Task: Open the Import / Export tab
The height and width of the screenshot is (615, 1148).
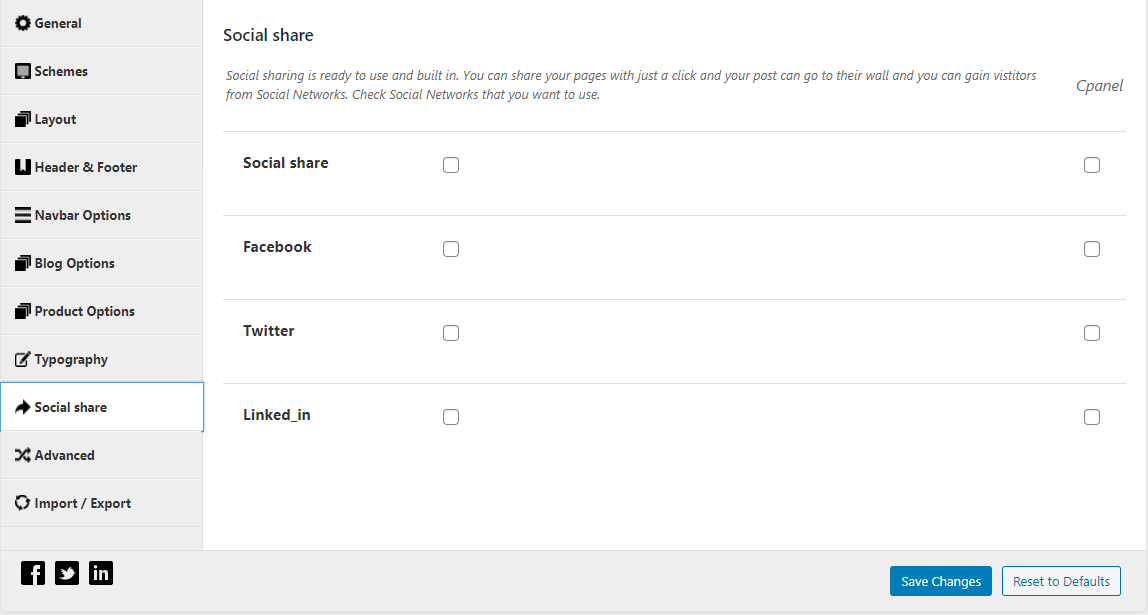Action: coord(101,503)
